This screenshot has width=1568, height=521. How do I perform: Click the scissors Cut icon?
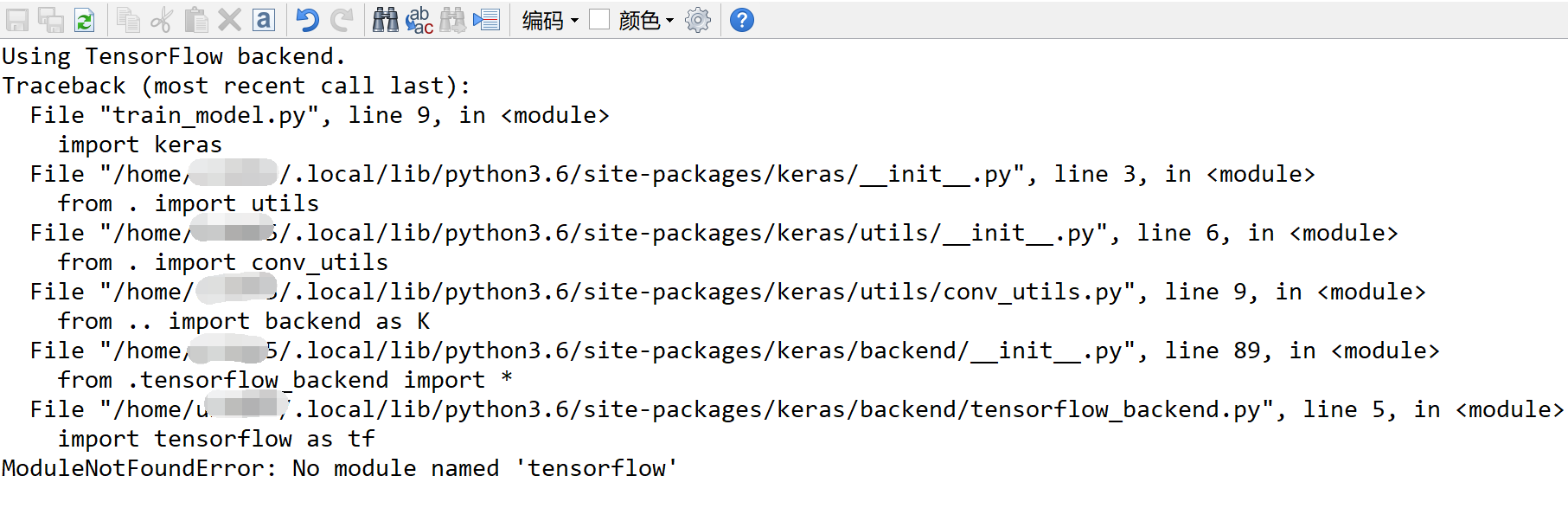162,19
